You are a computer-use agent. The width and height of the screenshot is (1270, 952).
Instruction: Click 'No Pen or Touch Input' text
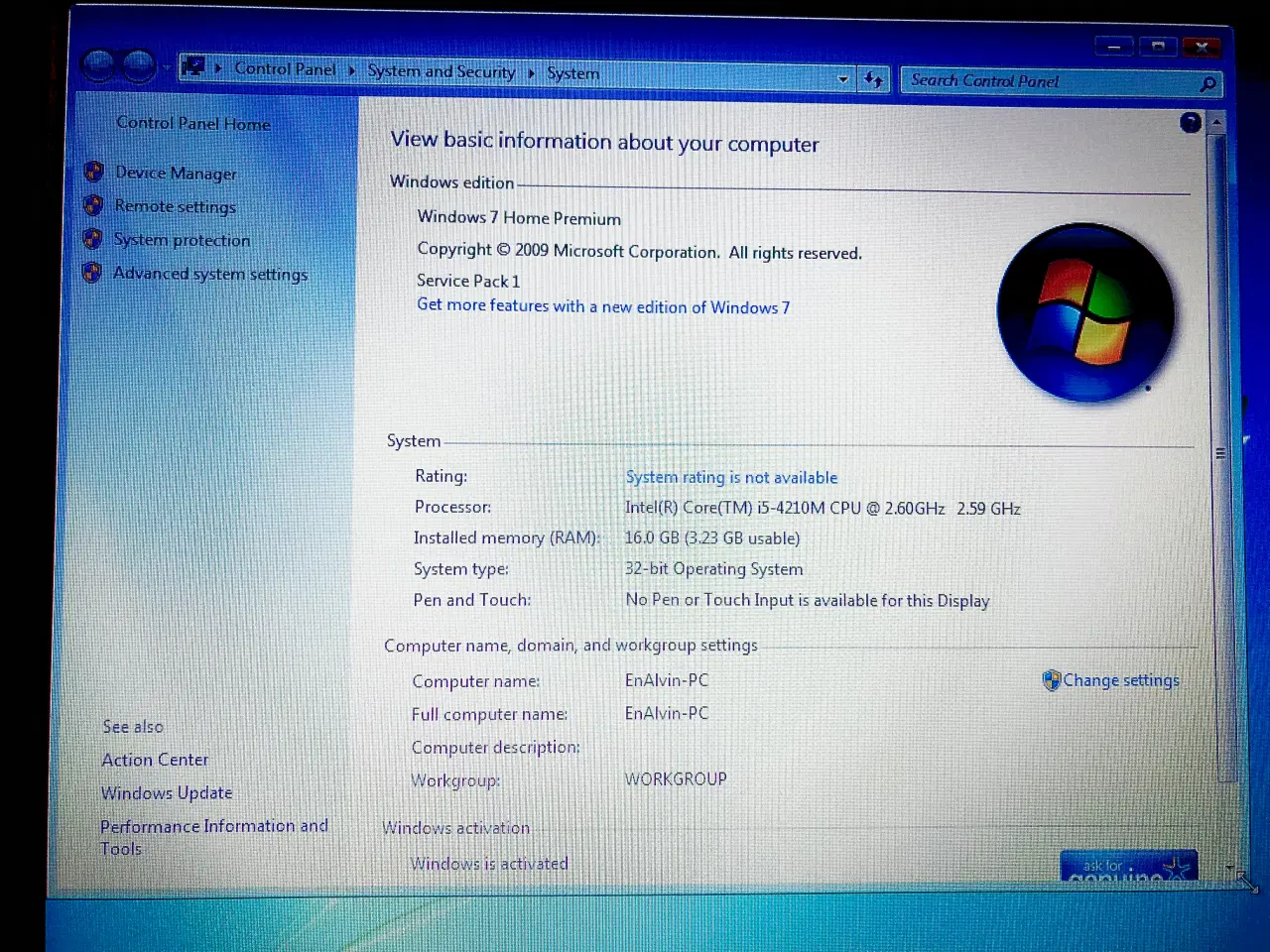(x=808, y=600)
